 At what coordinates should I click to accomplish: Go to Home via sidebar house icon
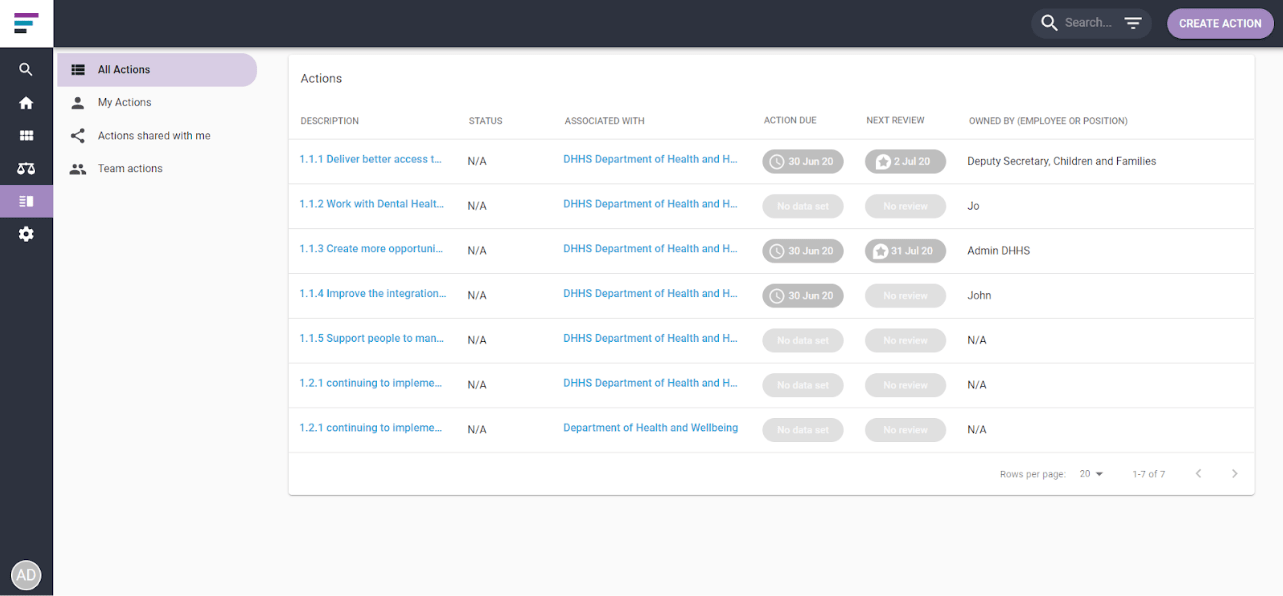[x=26, y=103]
